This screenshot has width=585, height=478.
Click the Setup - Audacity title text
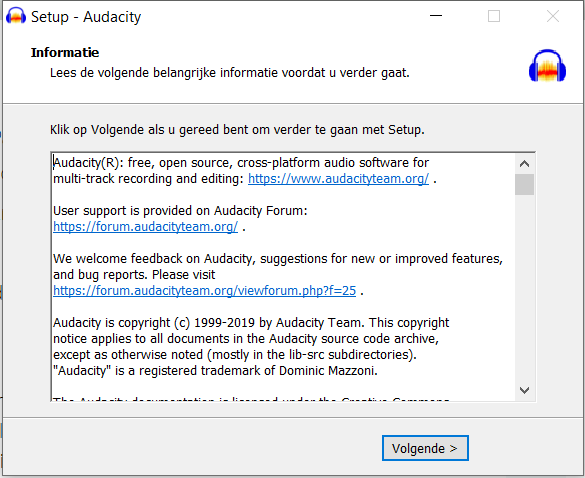[x=86, y=17]
